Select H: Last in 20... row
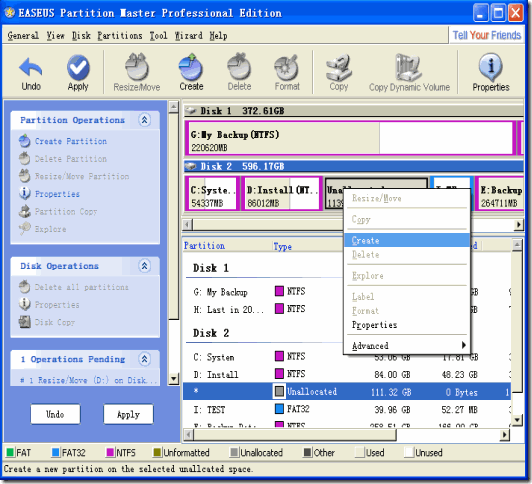The height and width of the screenshot is (484, 532). [347, 309]
